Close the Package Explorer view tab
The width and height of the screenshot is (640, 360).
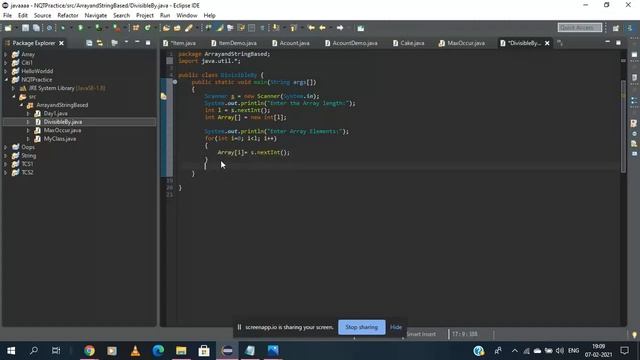tap(61, 43)
